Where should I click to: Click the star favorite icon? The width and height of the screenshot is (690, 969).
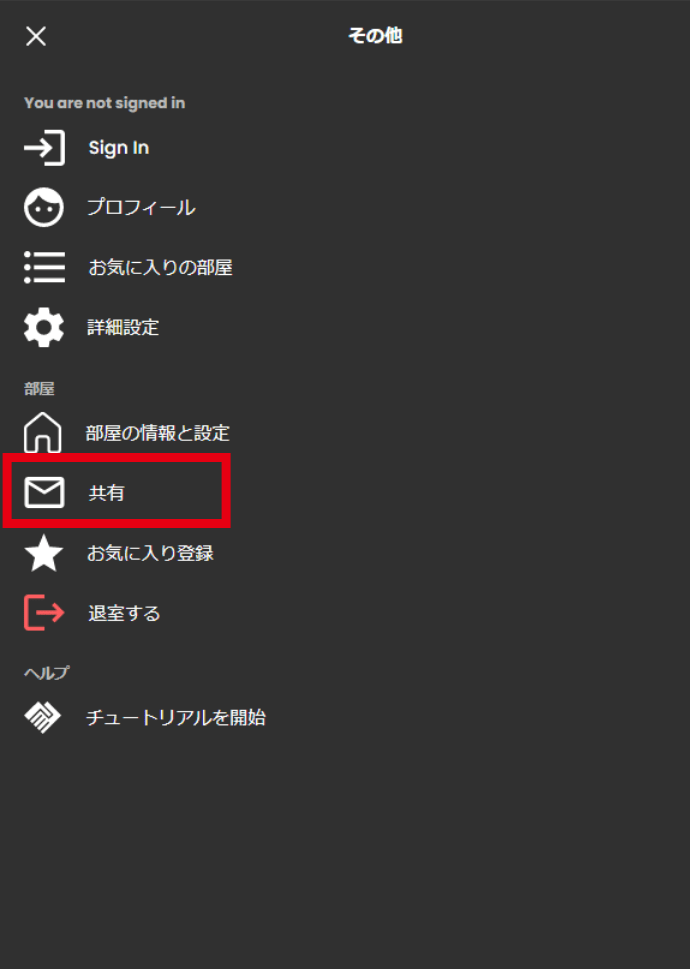(44, 552)
